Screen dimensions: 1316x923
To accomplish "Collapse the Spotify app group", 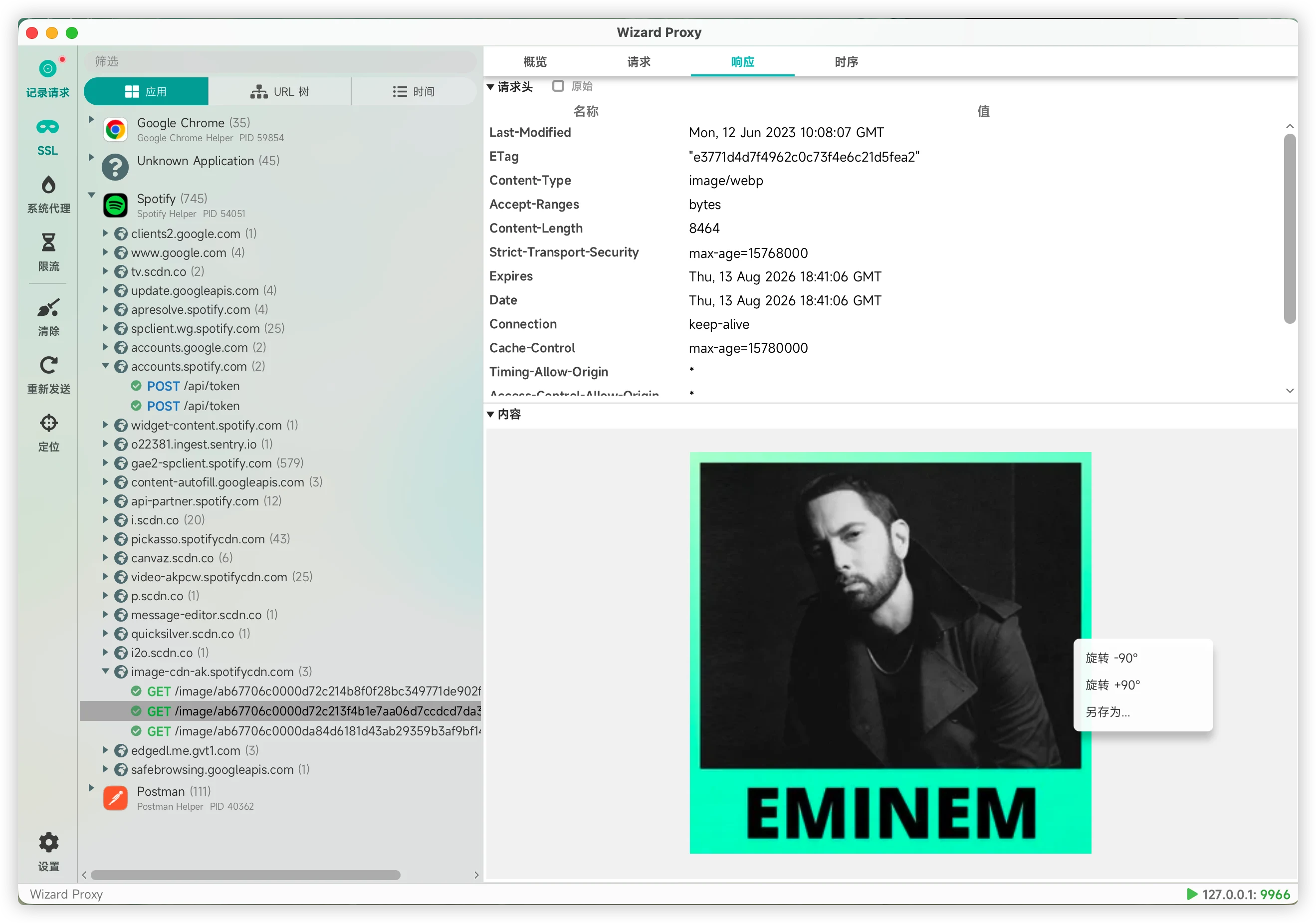I will pos(91,195).
